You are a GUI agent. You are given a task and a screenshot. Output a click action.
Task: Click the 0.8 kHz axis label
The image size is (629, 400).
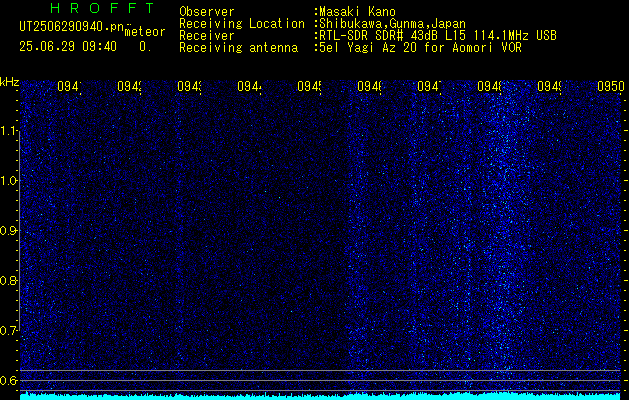(x=10, y=280)
